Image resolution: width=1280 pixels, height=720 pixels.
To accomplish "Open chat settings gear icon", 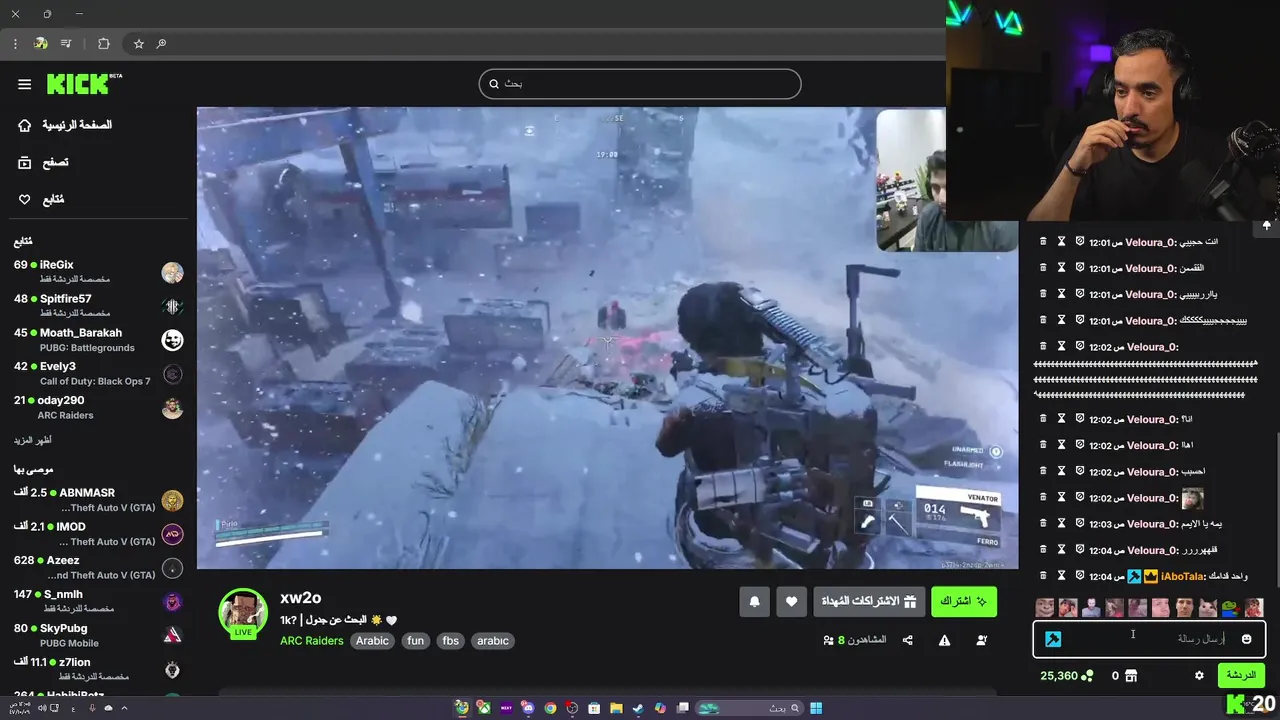I will click(1199, 676).
